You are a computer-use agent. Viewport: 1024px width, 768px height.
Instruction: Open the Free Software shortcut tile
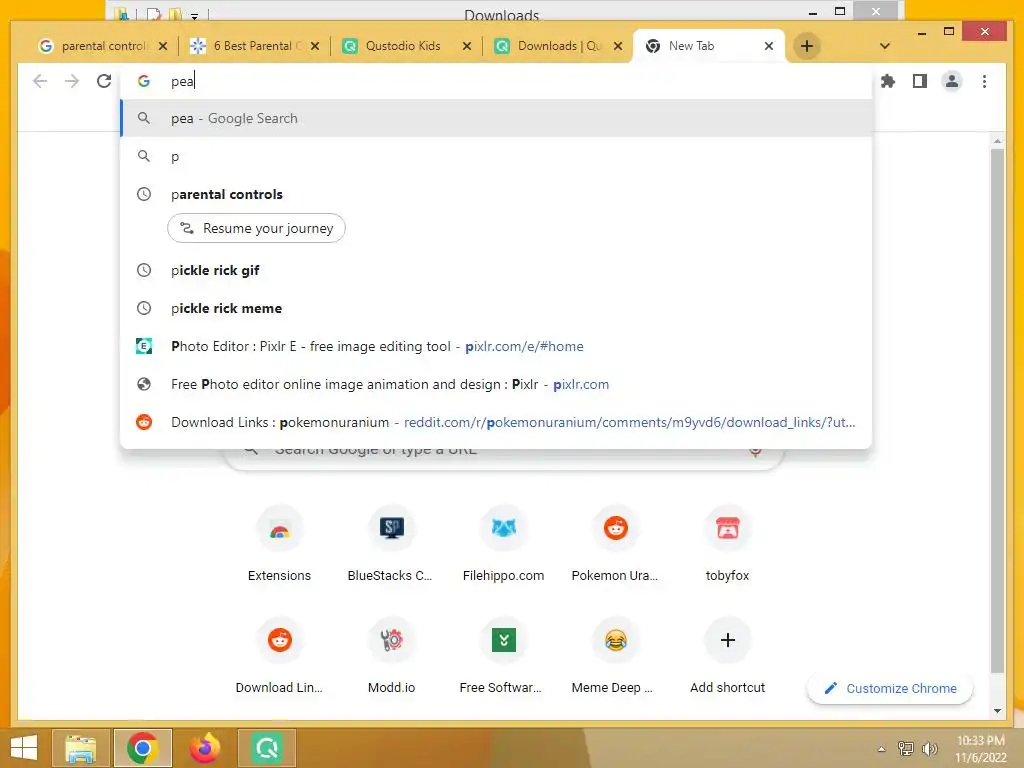click(x=504, y=656)
